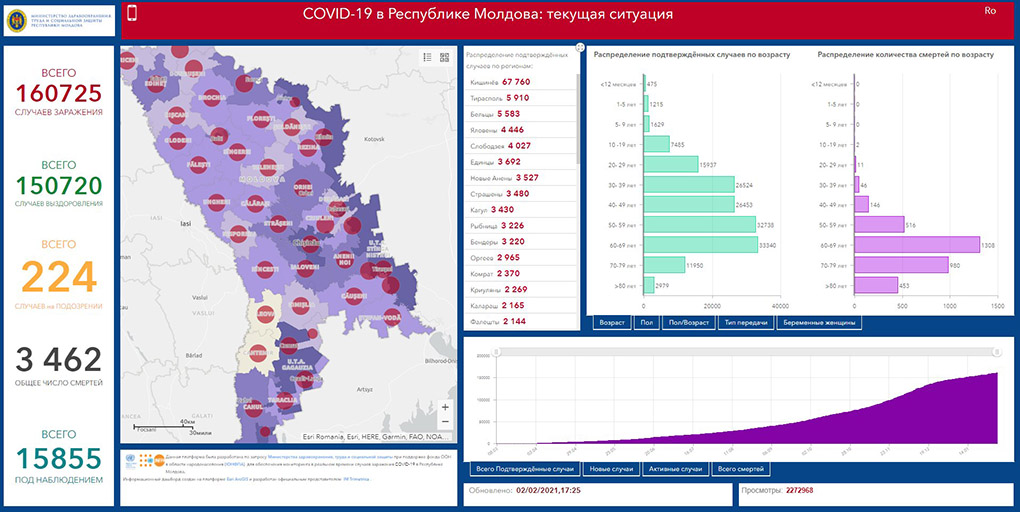Screen dimensions: 1020x512
Task: Switch language to Ro
Action: 990,11
